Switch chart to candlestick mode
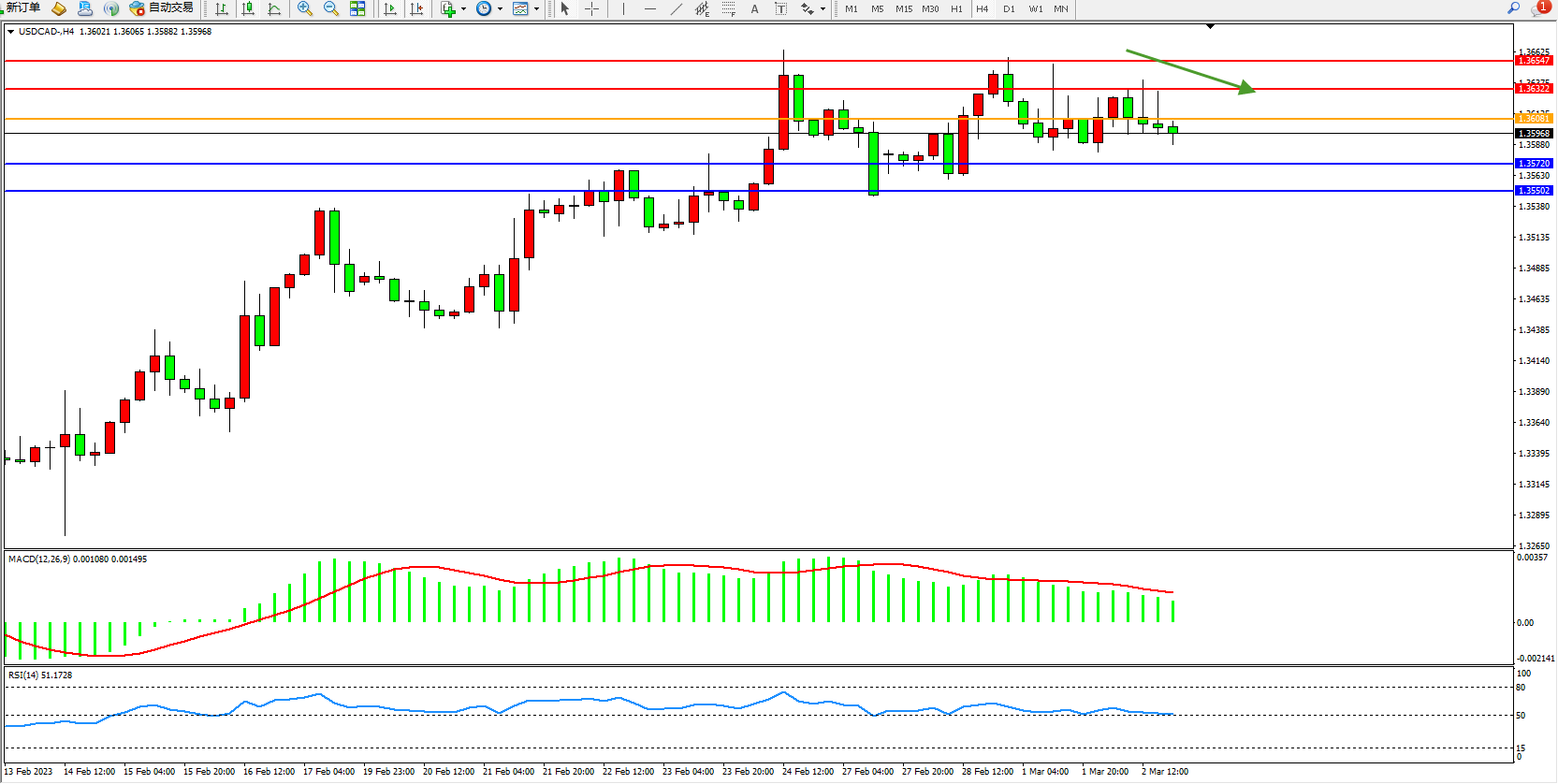Screen dimensions: 1558x784 pos(248,9)
